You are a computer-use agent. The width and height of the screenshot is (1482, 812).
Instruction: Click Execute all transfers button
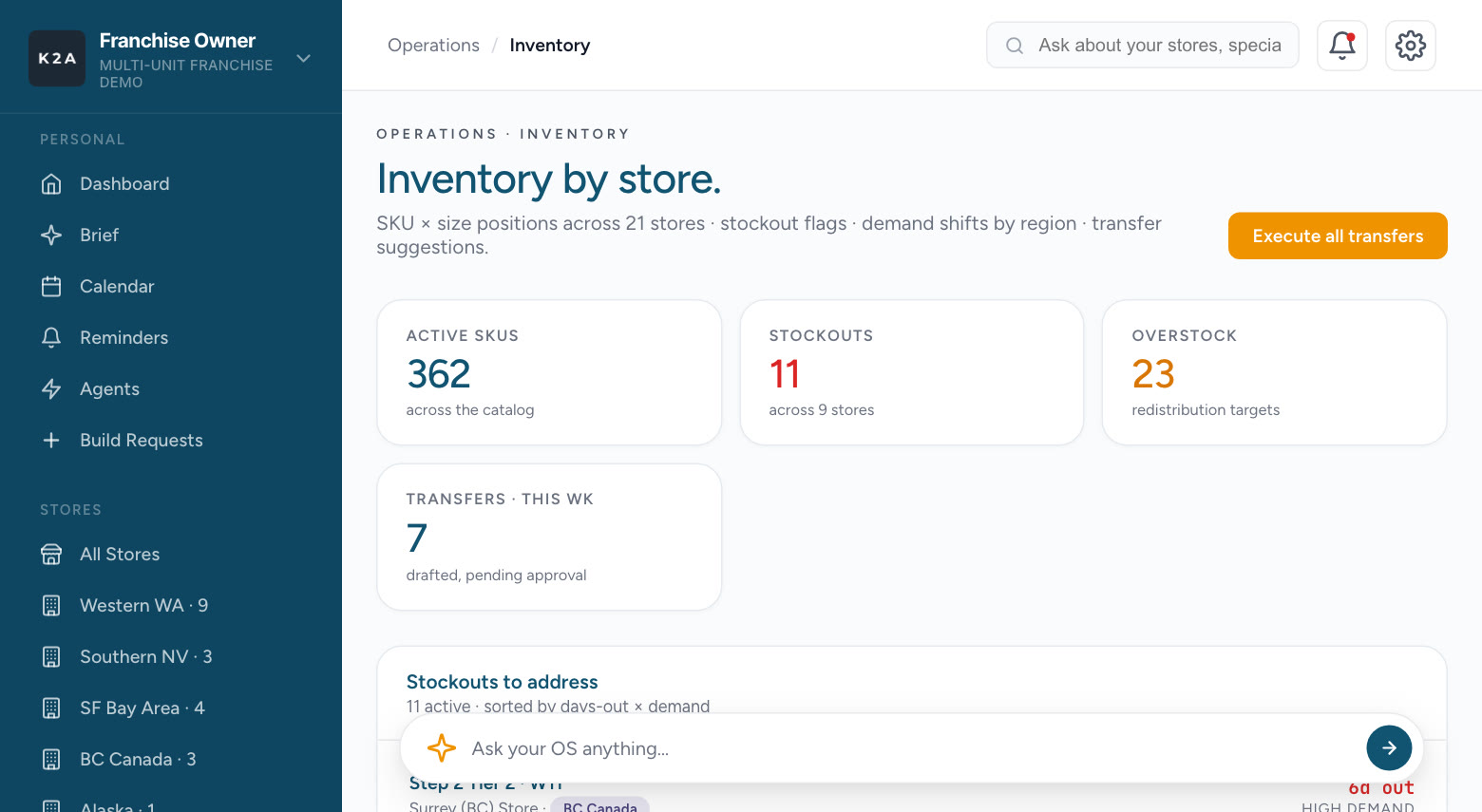tap(1338, 236)
